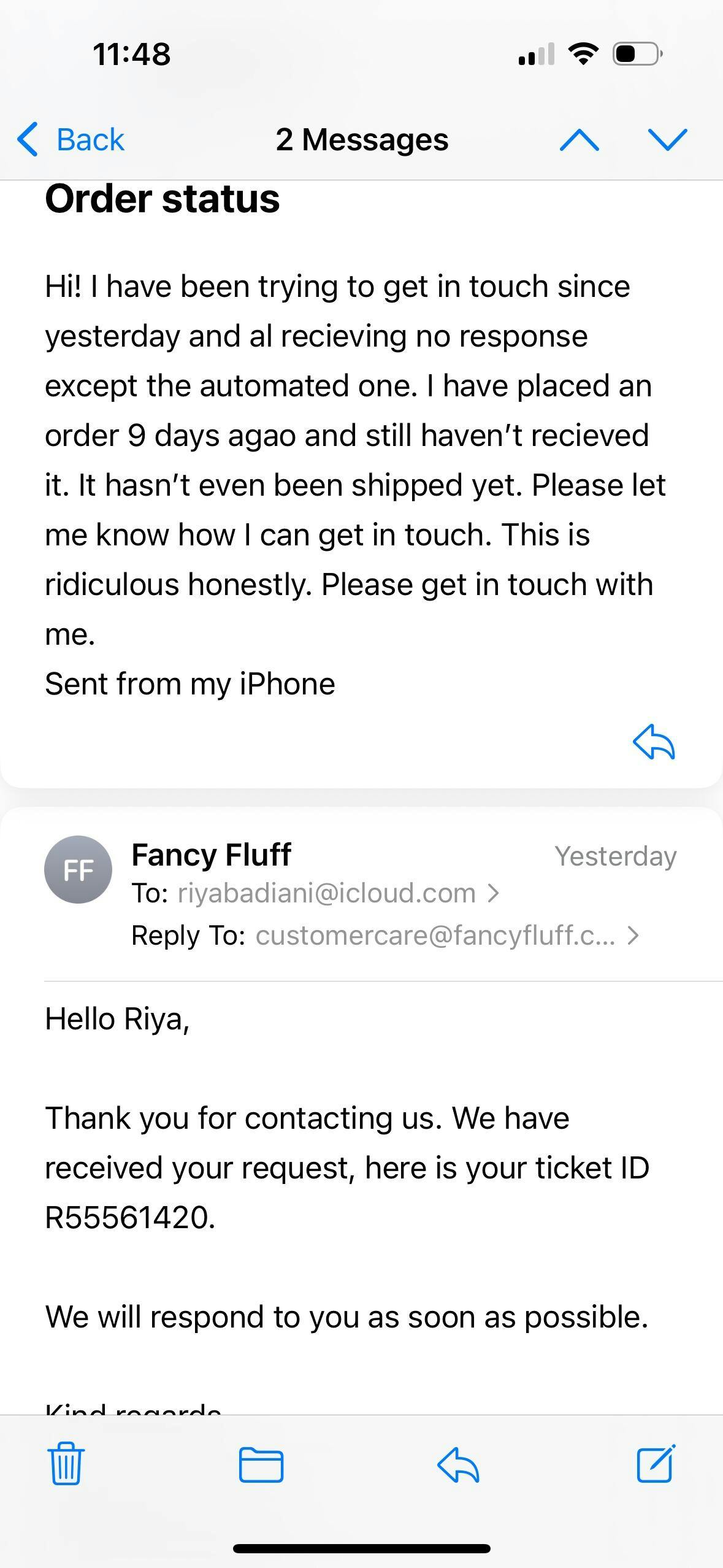Screen dimensions: 723x1568
Task: Tap recipient riyabadiani@icloud.com address
Action: pos(326,893)
